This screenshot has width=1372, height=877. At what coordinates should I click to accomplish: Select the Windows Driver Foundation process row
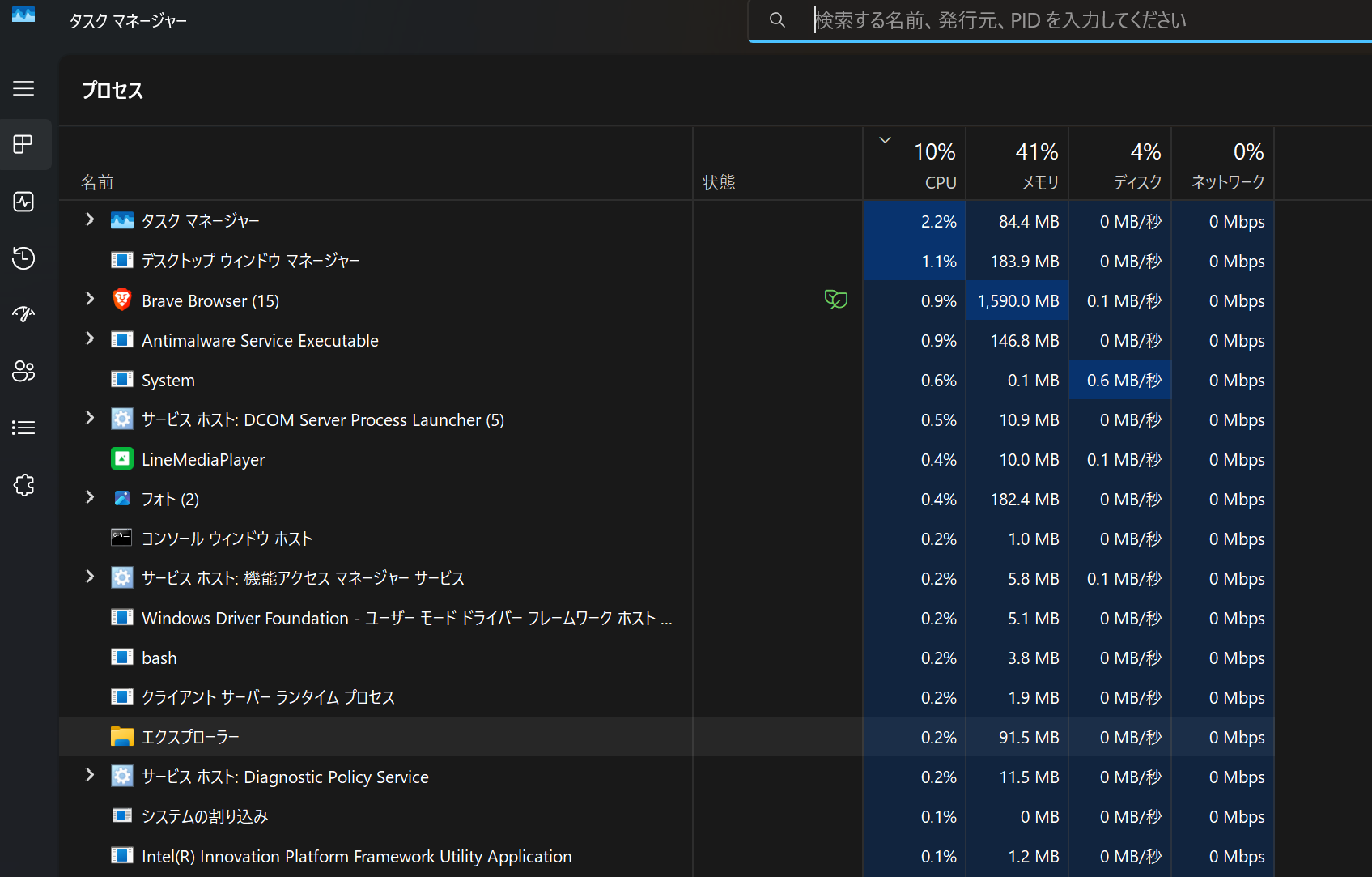click(x=667, y=618)
